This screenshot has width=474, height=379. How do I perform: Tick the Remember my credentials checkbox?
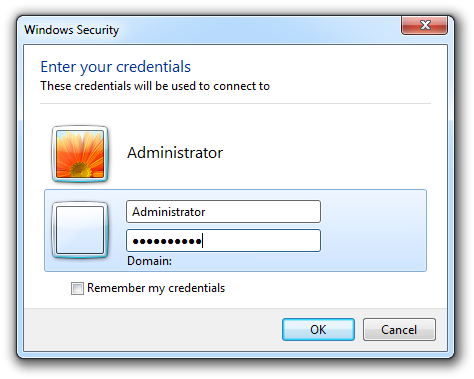tap(77, 288)
